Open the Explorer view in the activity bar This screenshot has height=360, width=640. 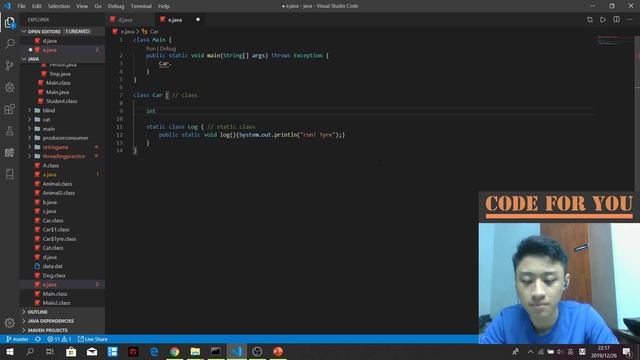coord(9,22)
